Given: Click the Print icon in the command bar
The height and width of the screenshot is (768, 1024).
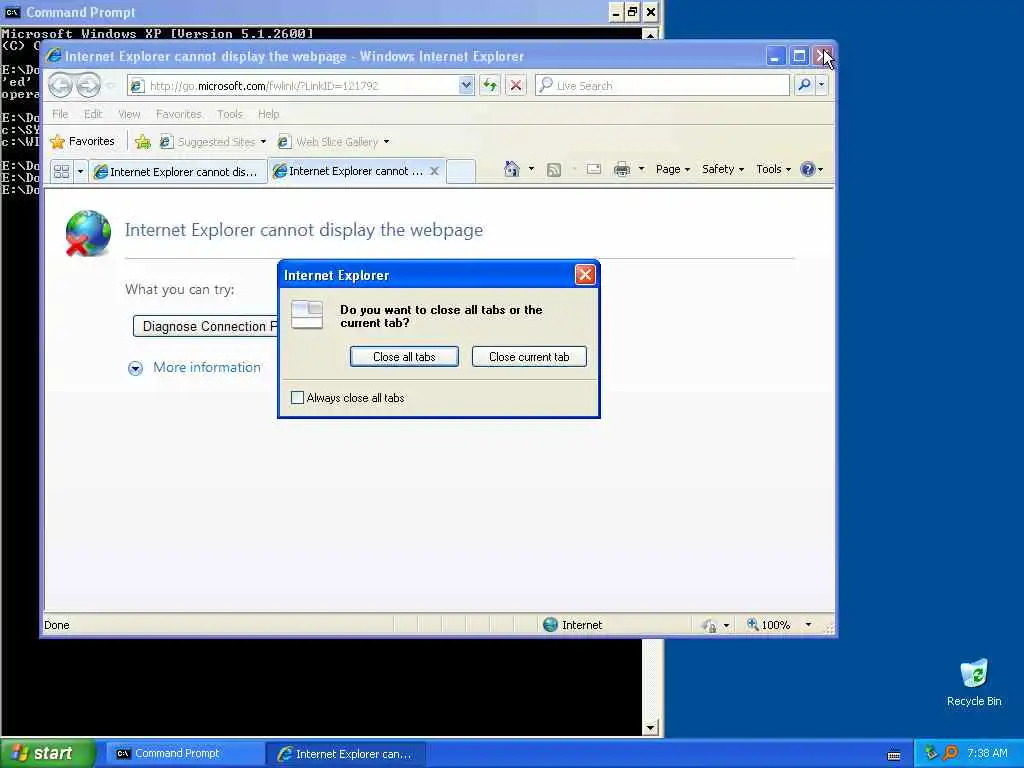Looking at the screenshot, I should [x=622, y=169].
